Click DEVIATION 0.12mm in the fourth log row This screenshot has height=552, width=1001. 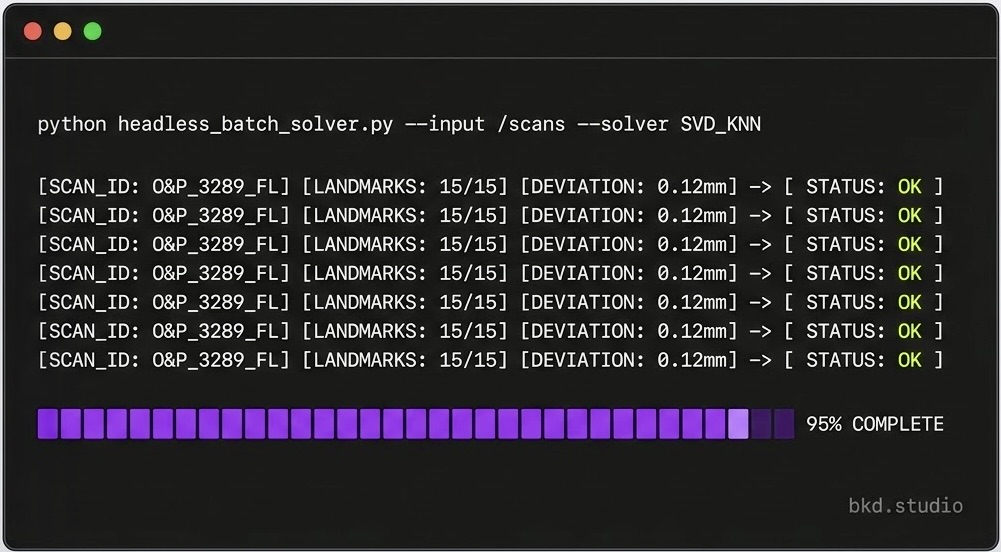(629, 274)
